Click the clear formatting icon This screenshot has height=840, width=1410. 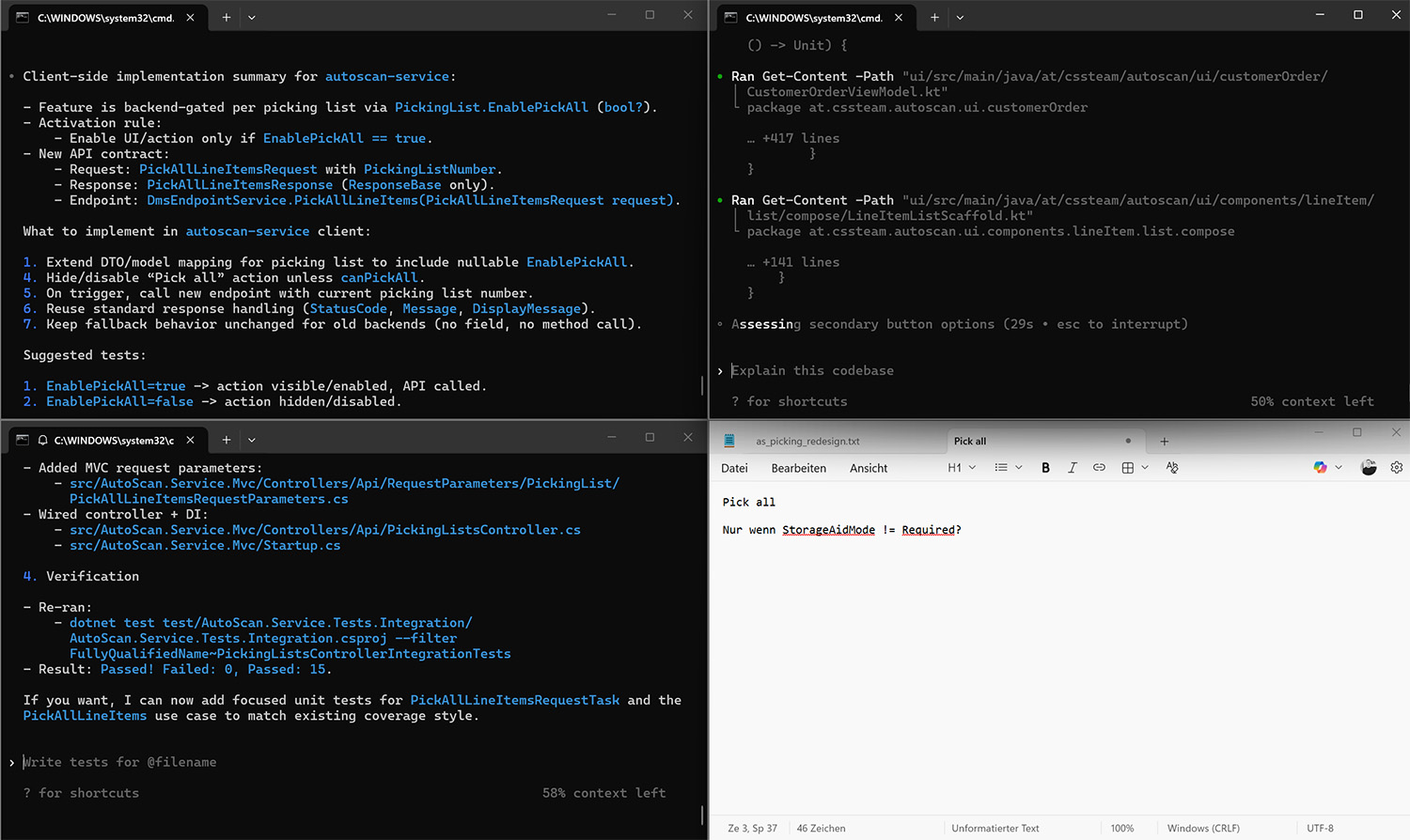click(1172, 468)
